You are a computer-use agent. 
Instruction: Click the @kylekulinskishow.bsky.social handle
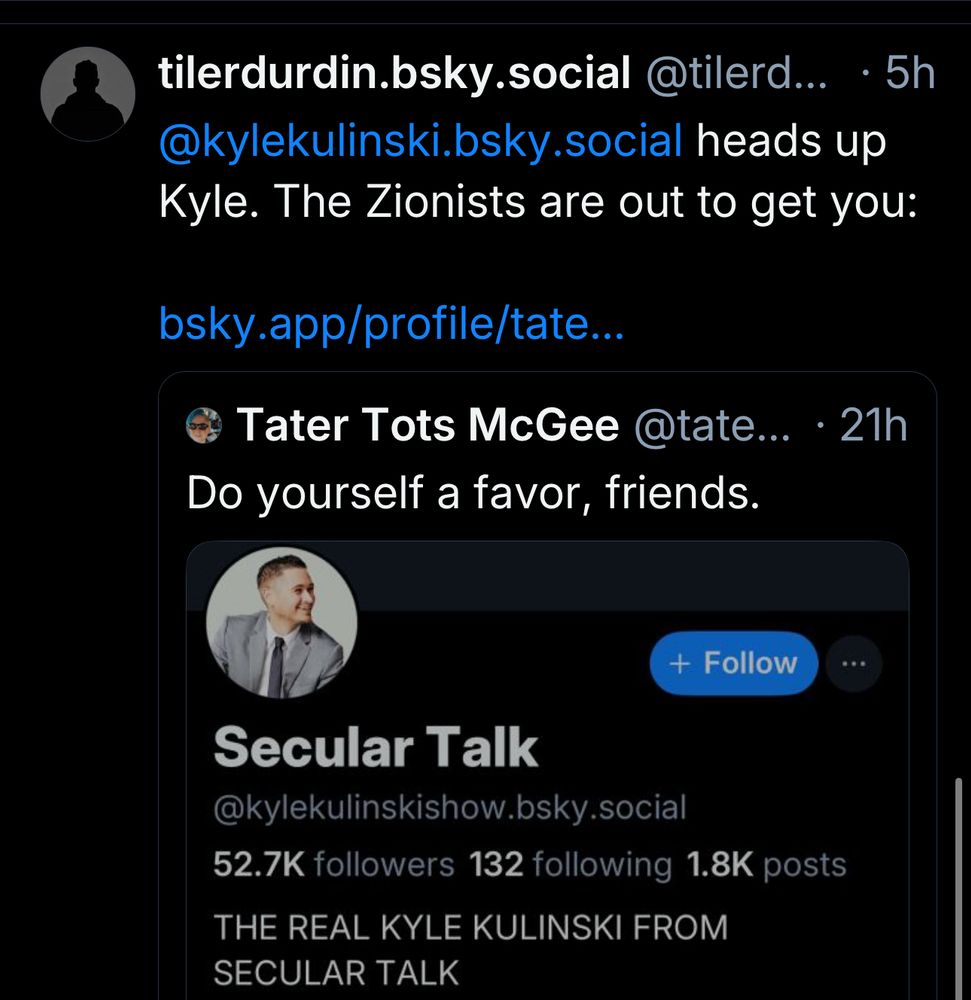449,808
